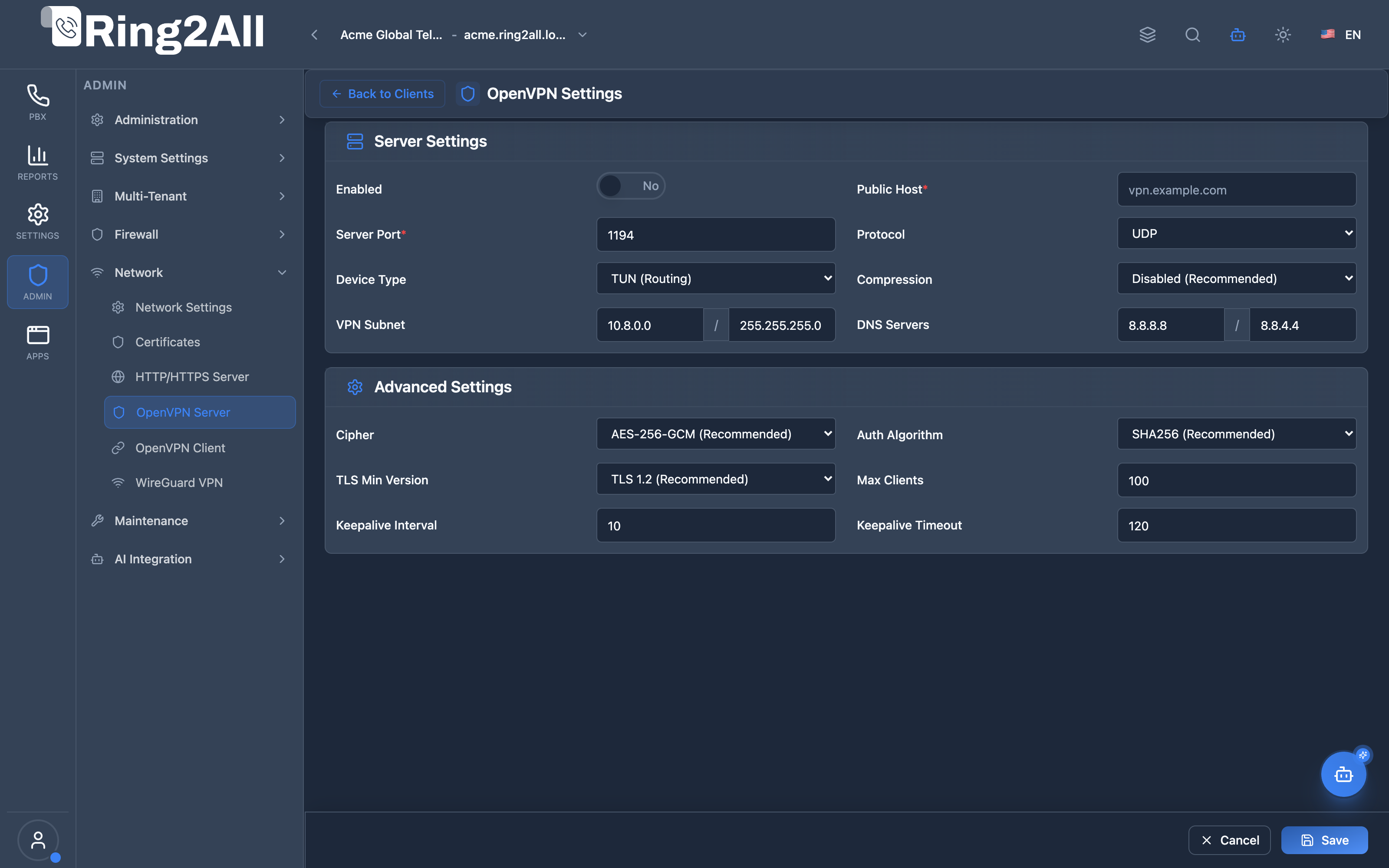Expand the Firewall menu
The image size is (1389, 868).
(x=189, y=234)
